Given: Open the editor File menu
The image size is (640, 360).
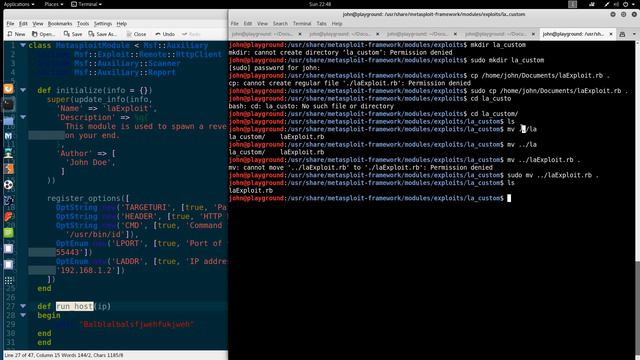Looking at the screenshot, I should coord(11,24).
